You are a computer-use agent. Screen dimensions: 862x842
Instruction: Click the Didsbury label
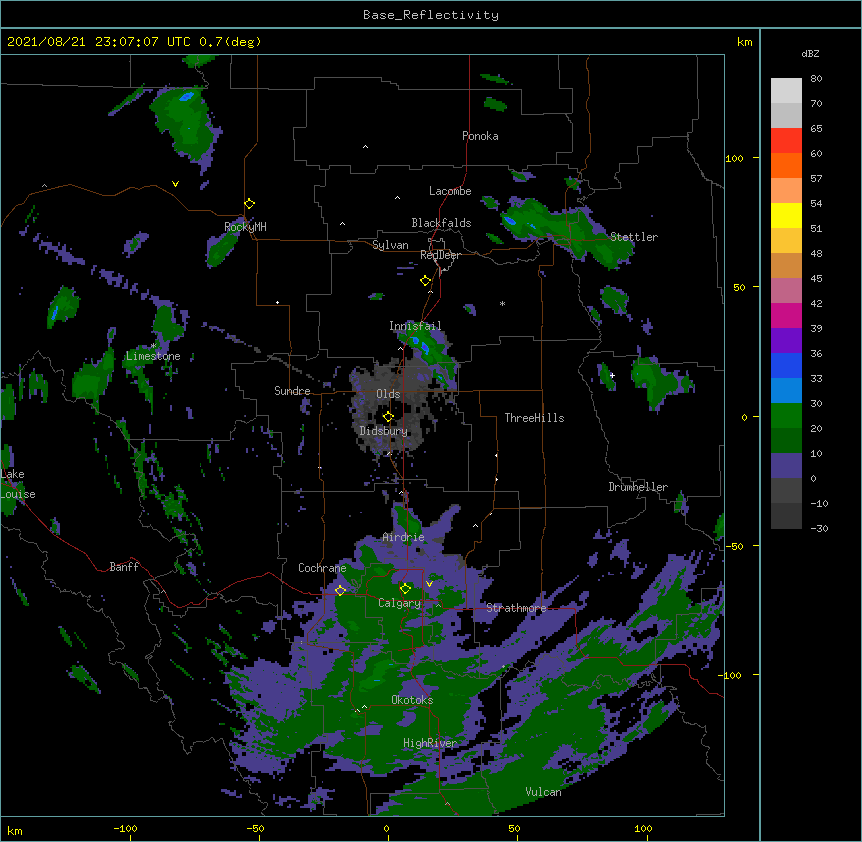tap(384, 431)
